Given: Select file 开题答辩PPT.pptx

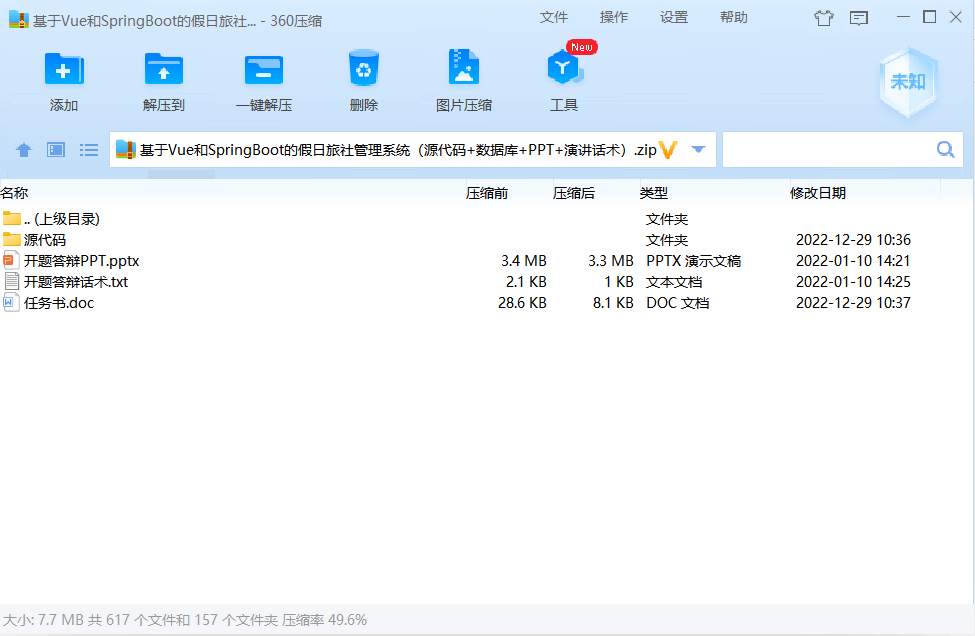Looking at the screenshot, I should coord(488,261).
